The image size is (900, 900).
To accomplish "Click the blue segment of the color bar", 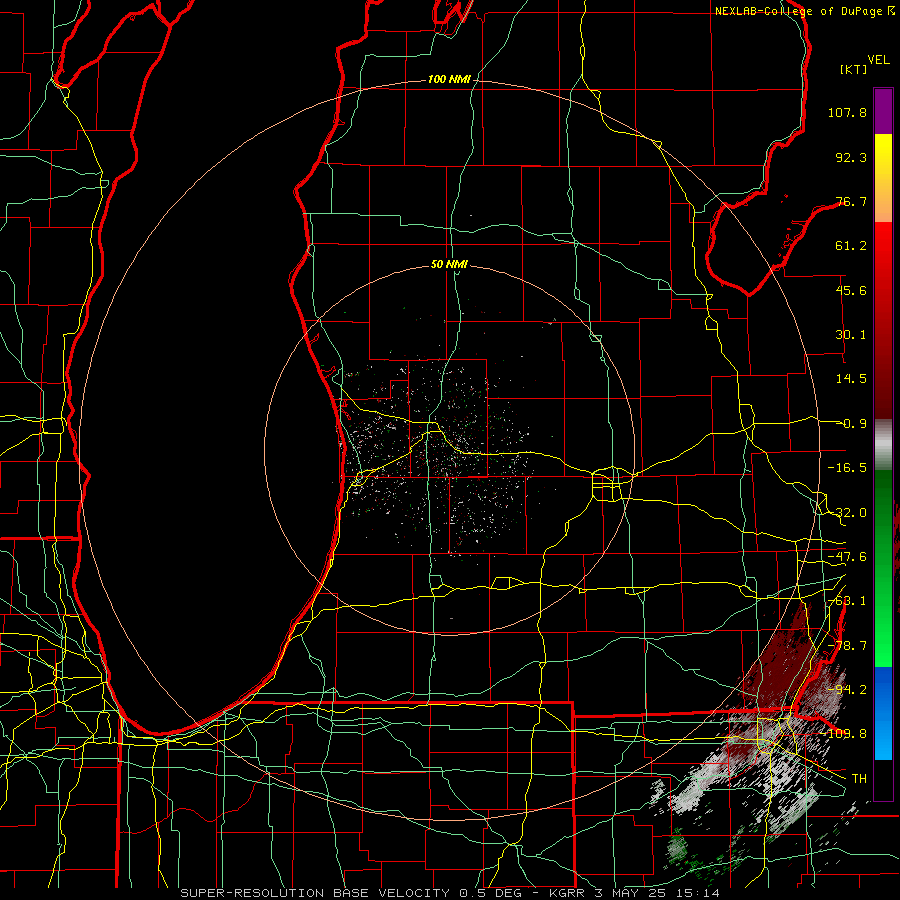I will (883, 713).
